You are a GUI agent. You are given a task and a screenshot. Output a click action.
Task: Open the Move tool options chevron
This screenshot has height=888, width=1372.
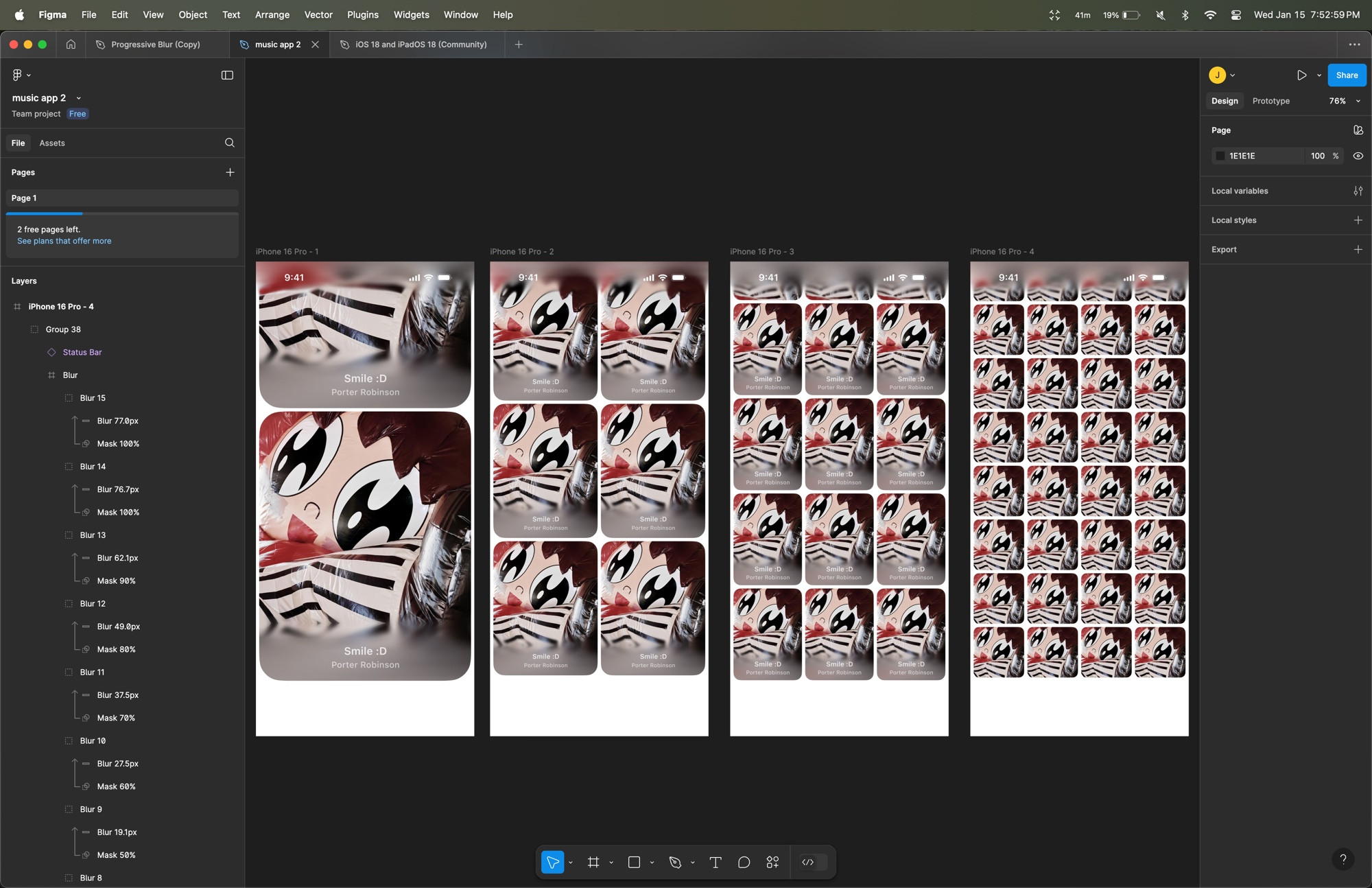(570, 863)
